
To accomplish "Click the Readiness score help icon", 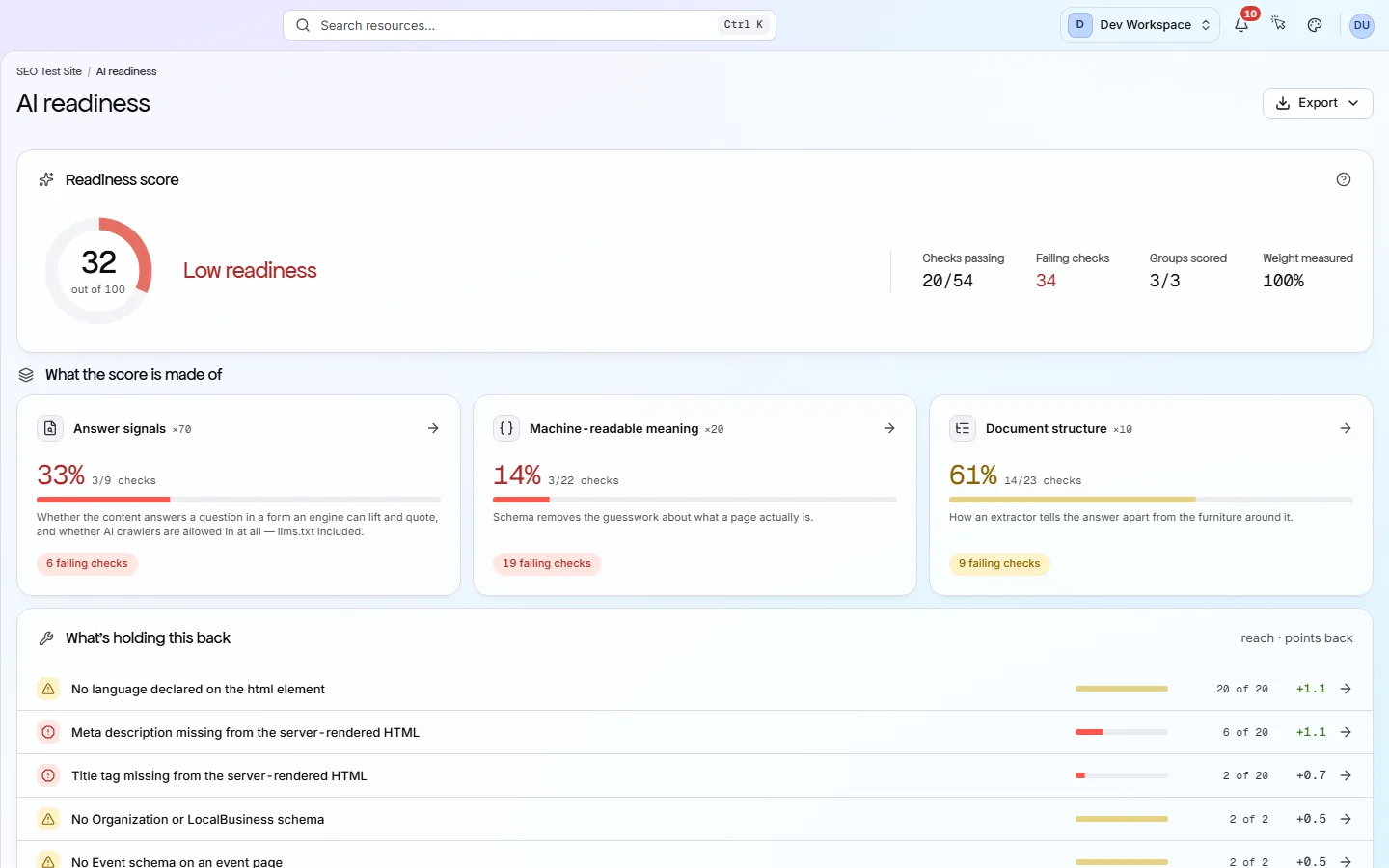I will point(1344,179).
